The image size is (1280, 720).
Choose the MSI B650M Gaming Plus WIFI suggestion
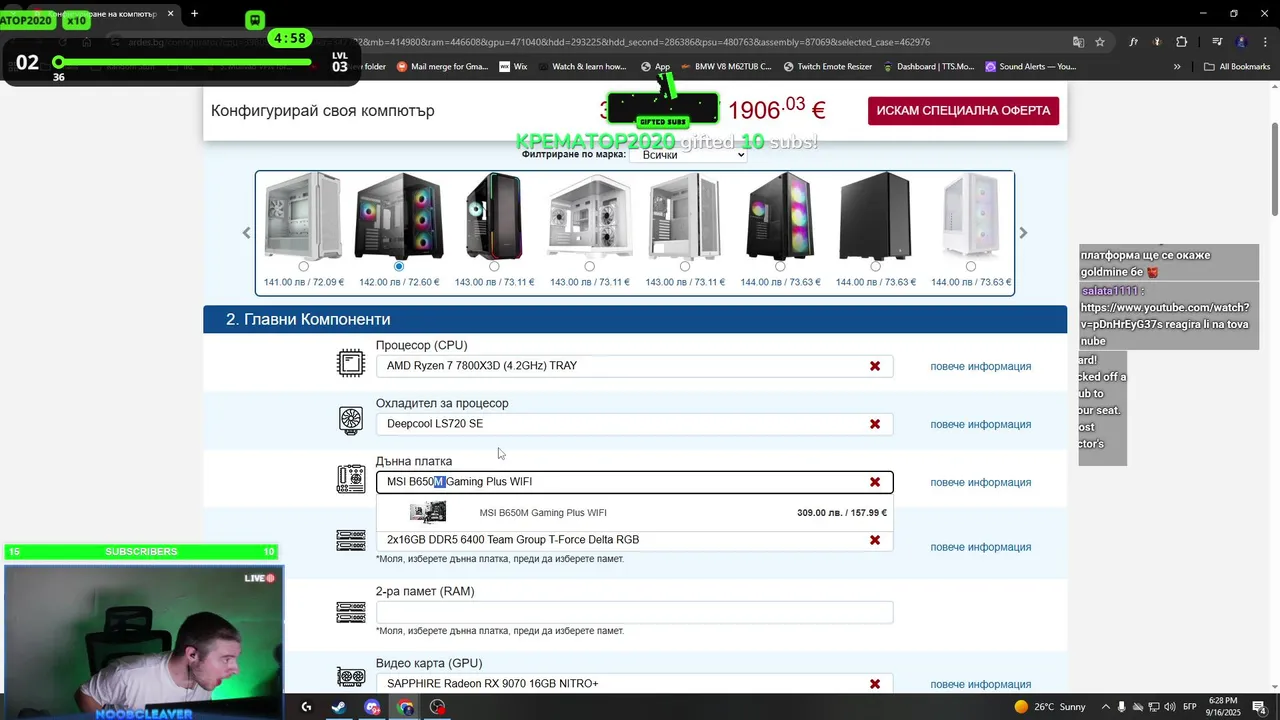click(634, 513)
